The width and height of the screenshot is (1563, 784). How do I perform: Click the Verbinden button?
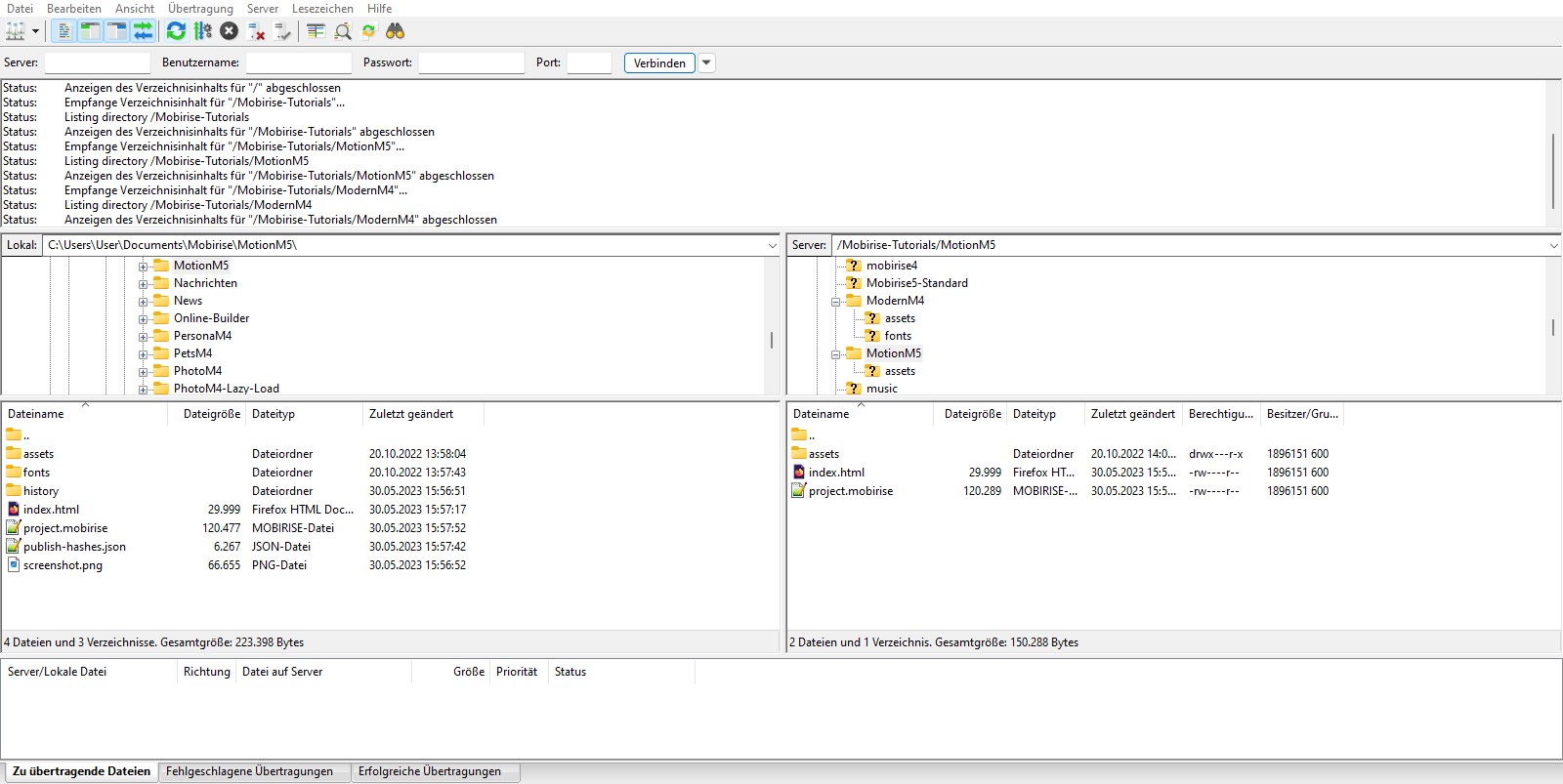coord(659,63)
